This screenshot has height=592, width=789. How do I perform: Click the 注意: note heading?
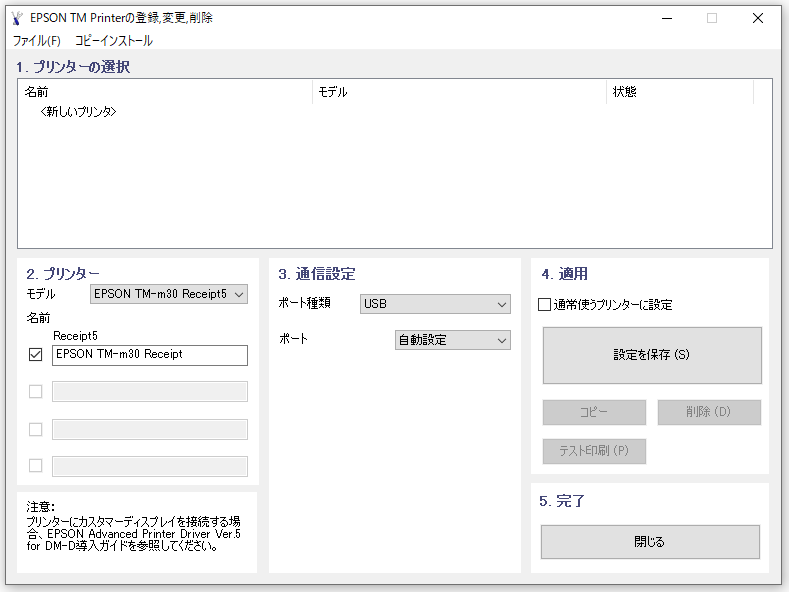(x=40, y=507)
